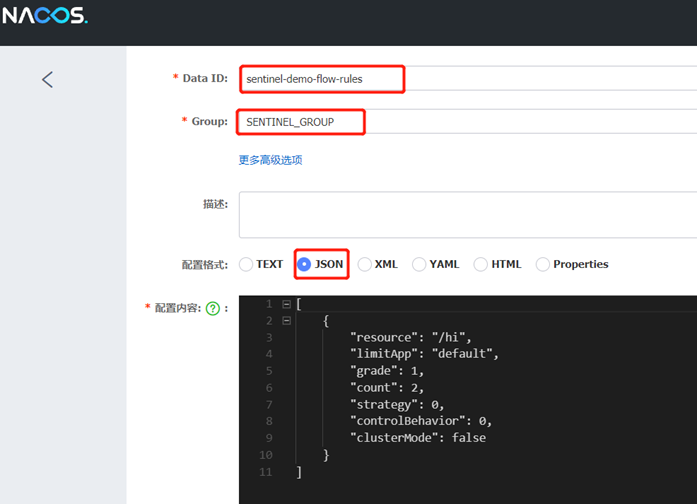Click the "strategy": 0 line
This screenshot has width=697, height=504.
point(397,404)
